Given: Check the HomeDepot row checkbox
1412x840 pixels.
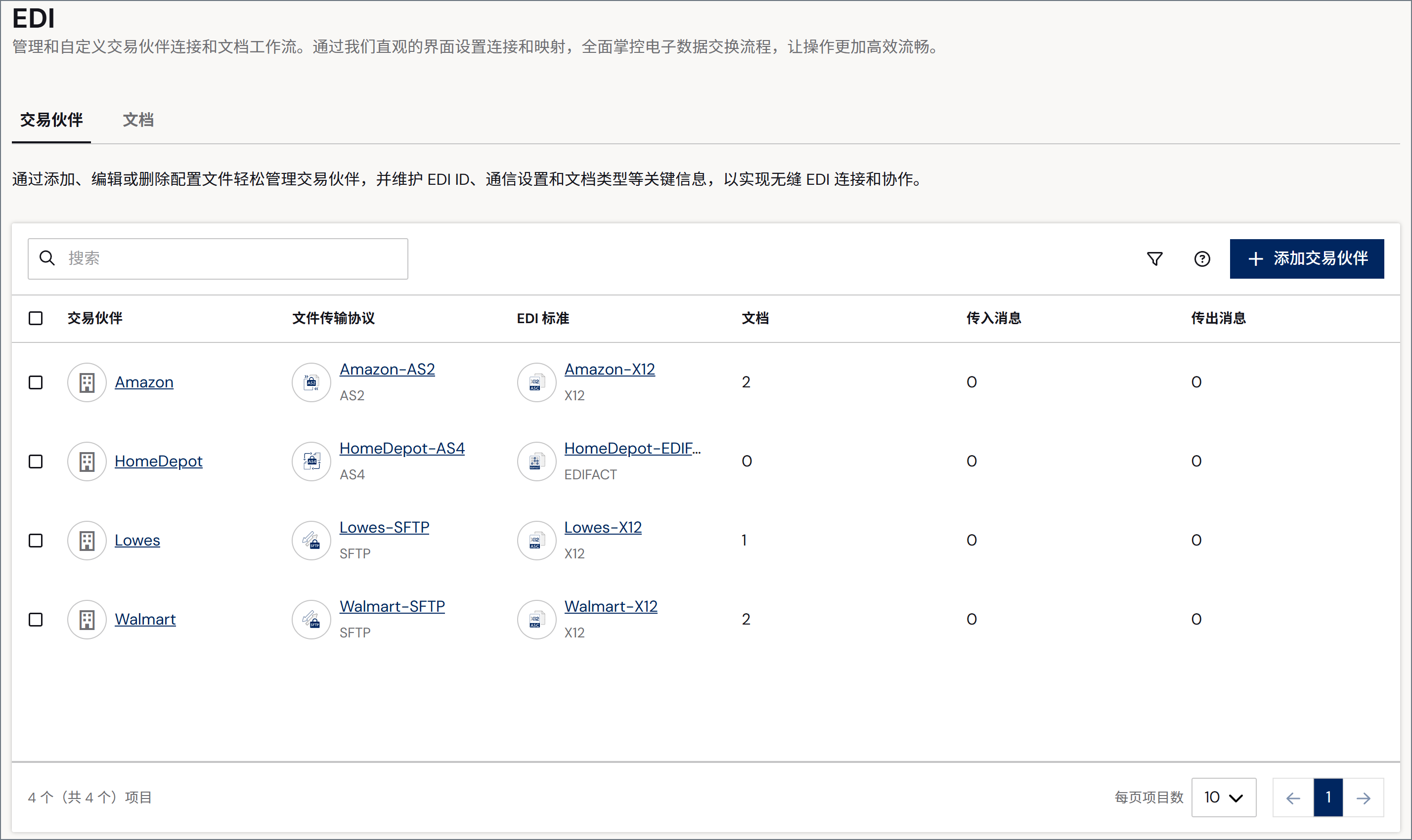Looking at the screenshot, I should click(x=36, y=462).
